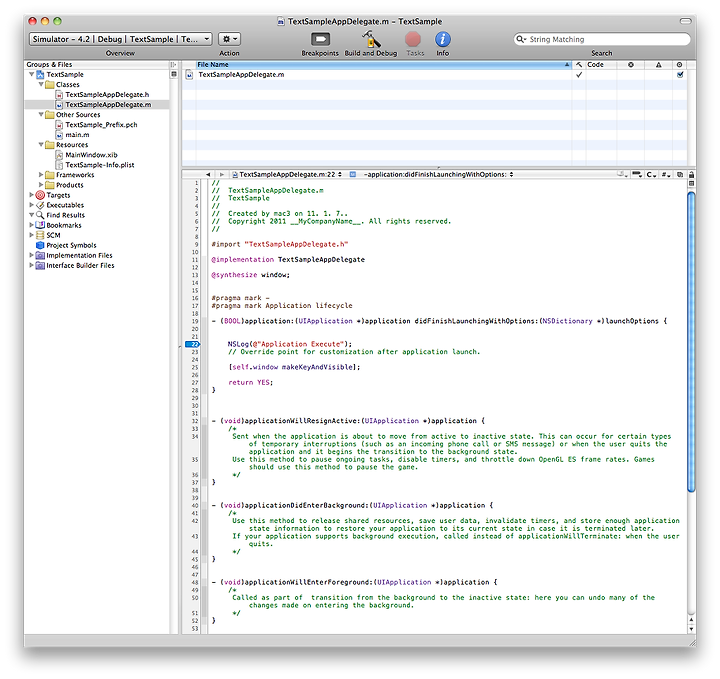
Task: Go forward in editor history
Action: tap(222, 174)
